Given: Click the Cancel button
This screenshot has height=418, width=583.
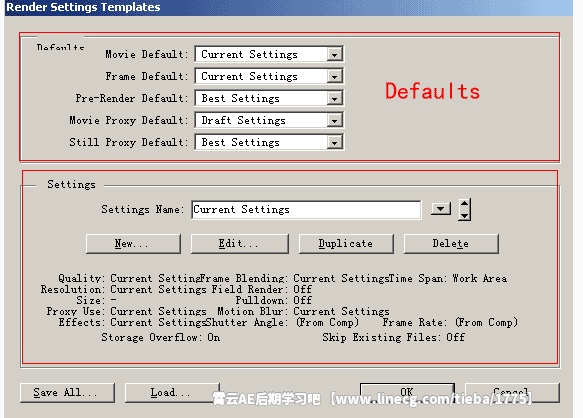Looking at the screenshot, I should coord(512,393).
